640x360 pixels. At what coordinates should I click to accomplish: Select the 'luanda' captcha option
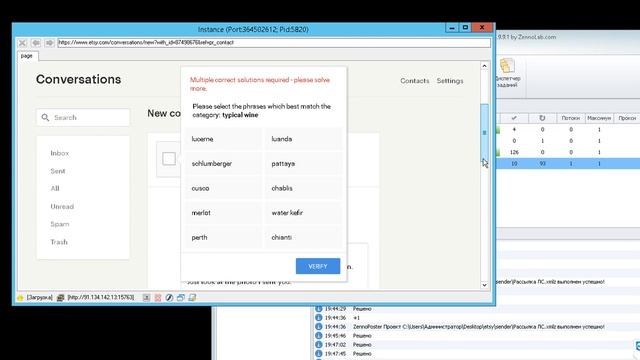pos(303,139)
